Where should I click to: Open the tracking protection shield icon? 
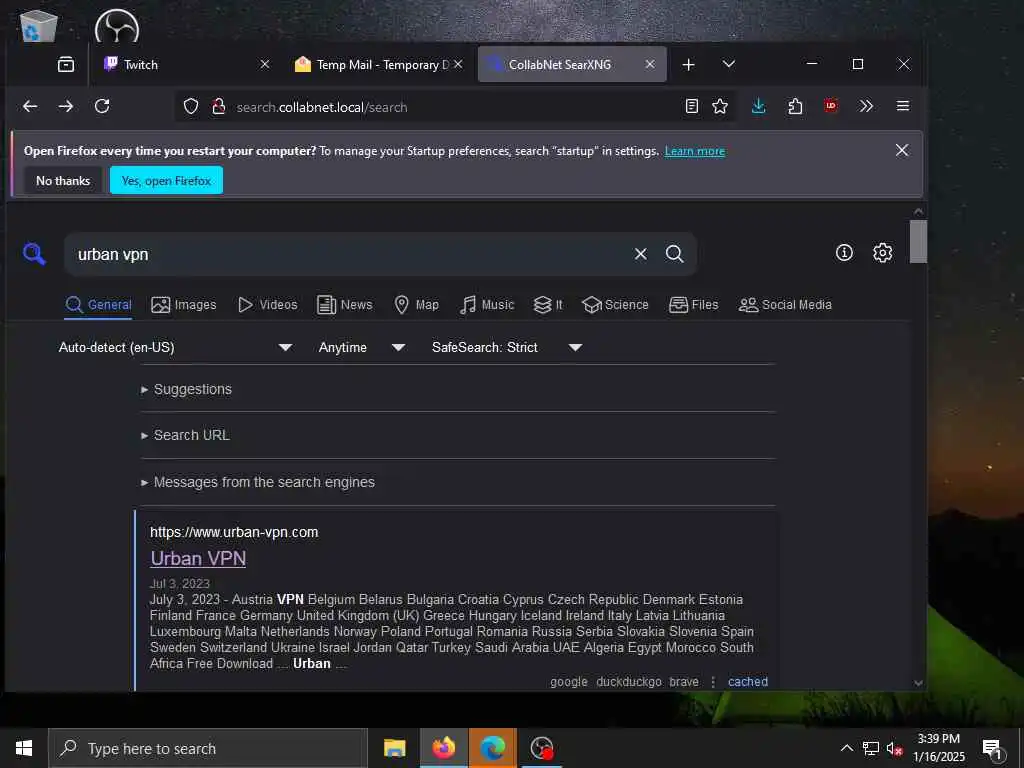pyautogui.click(x=191, y=106)
